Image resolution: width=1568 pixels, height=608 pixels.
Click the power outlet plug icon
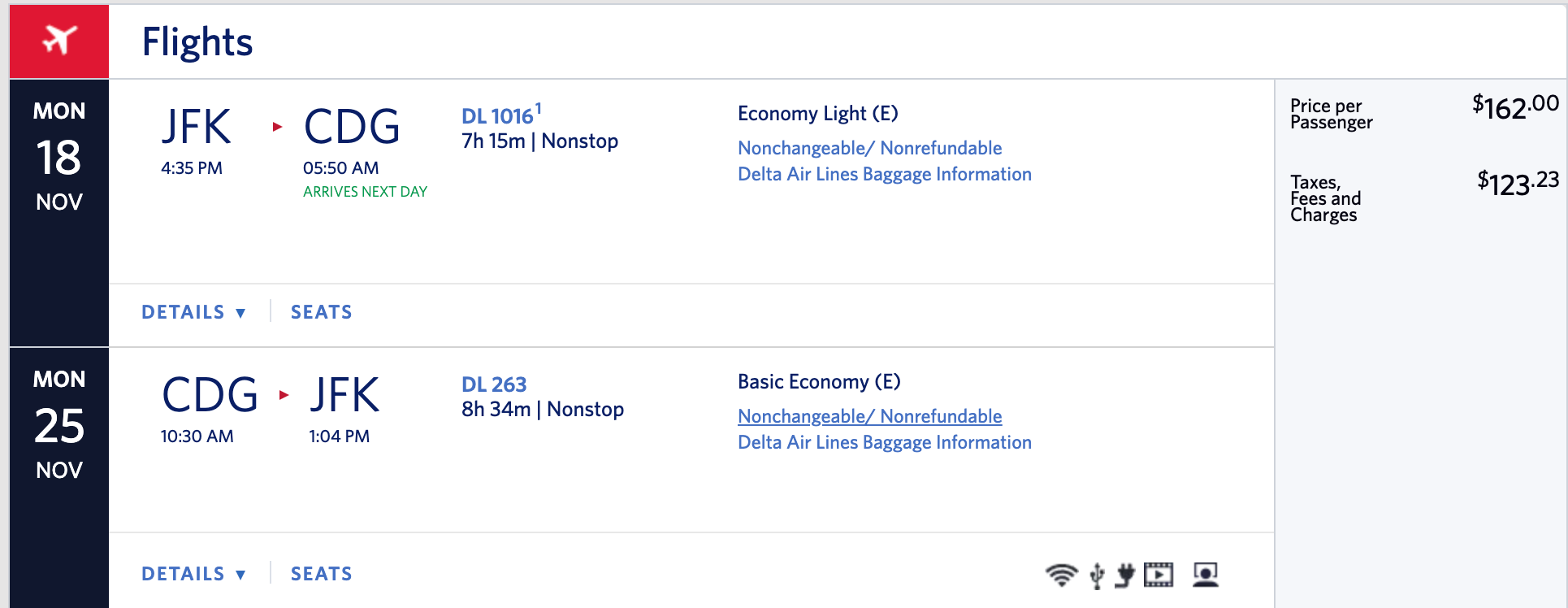tap(1125, 575)
